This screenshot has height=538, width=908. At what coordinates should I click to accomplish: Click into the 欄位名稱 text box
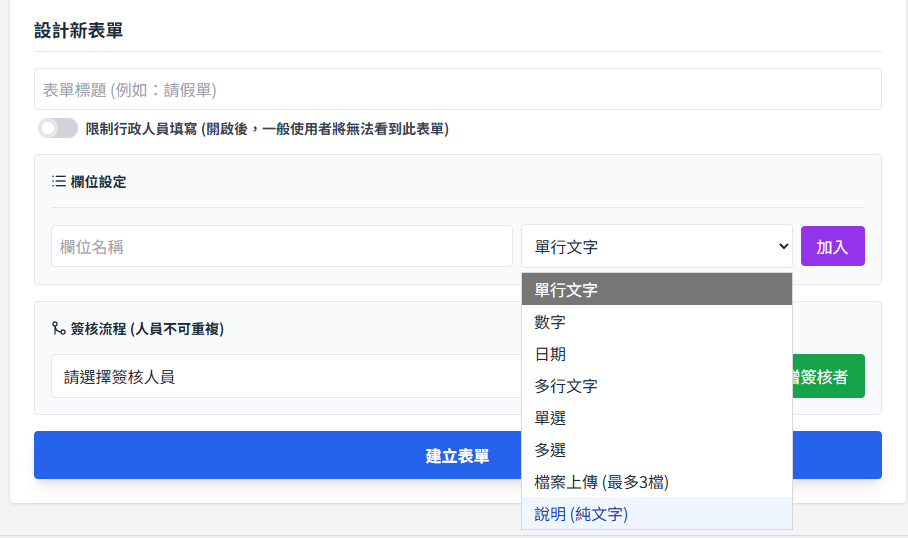click(281, 247)
